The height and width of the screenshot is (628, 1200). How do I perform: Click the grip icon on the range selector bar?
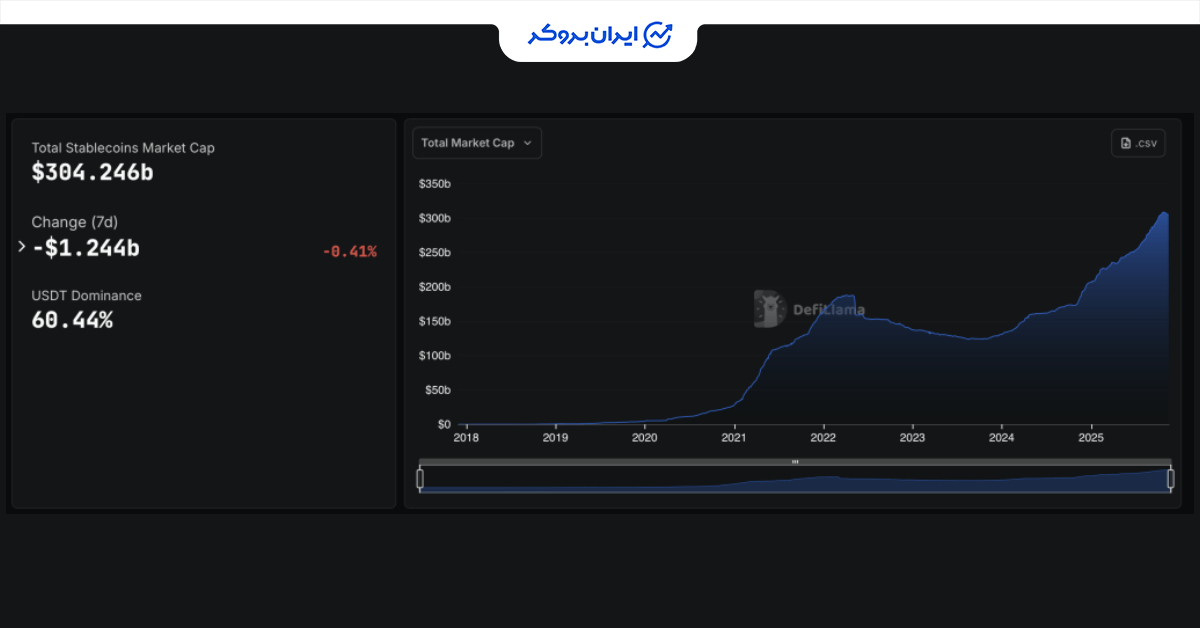tap(795, 461)
